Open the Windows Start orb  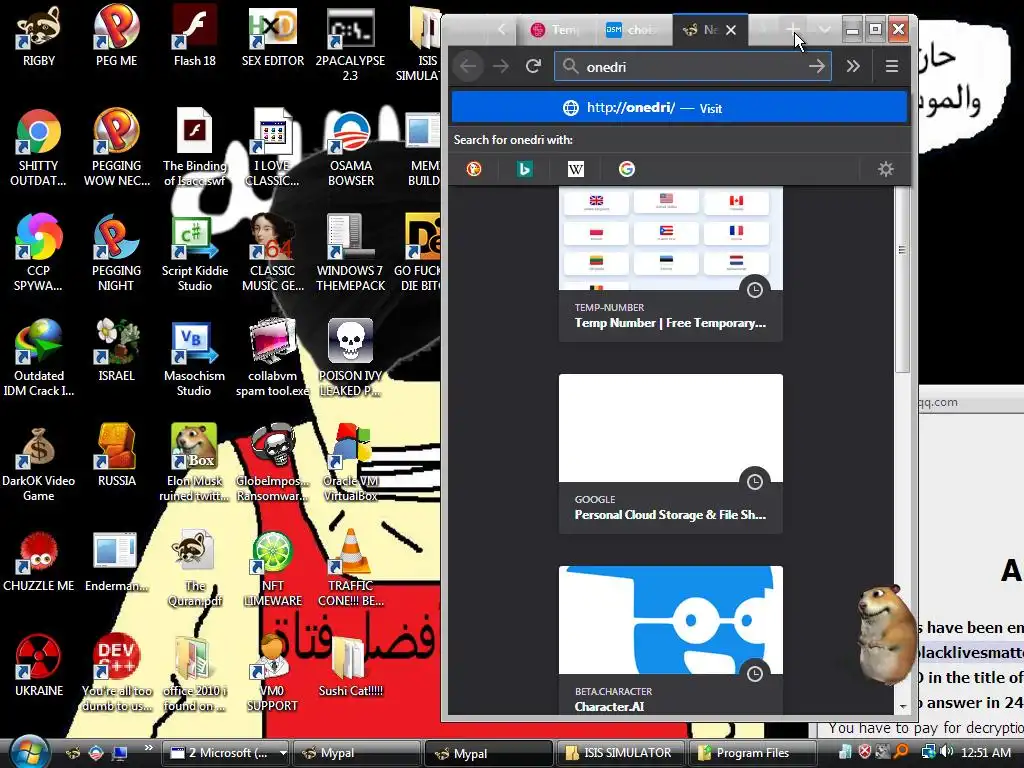click(x=30, y=752)
